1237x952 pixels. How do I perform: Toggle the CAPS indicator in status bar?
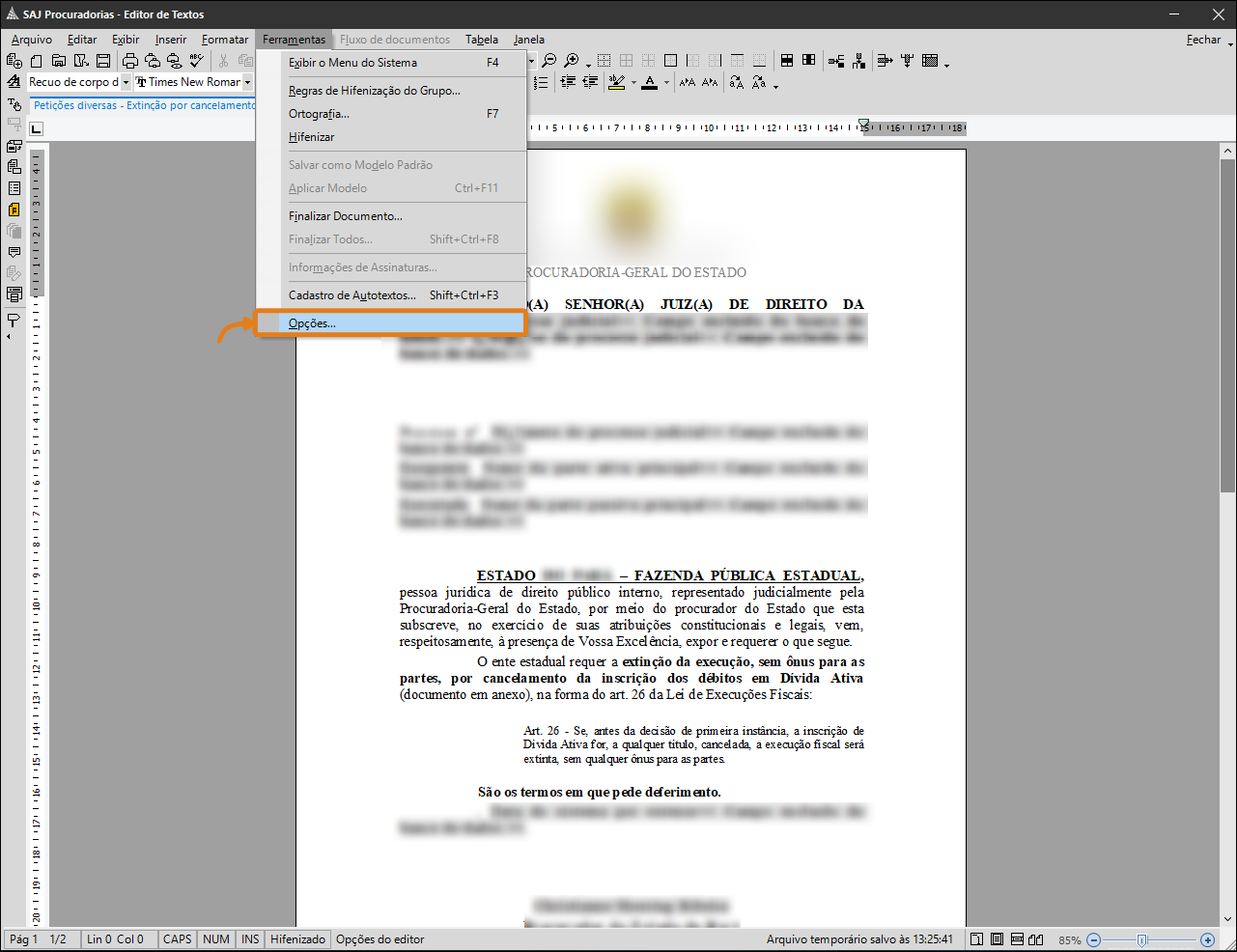pos(177,939)
